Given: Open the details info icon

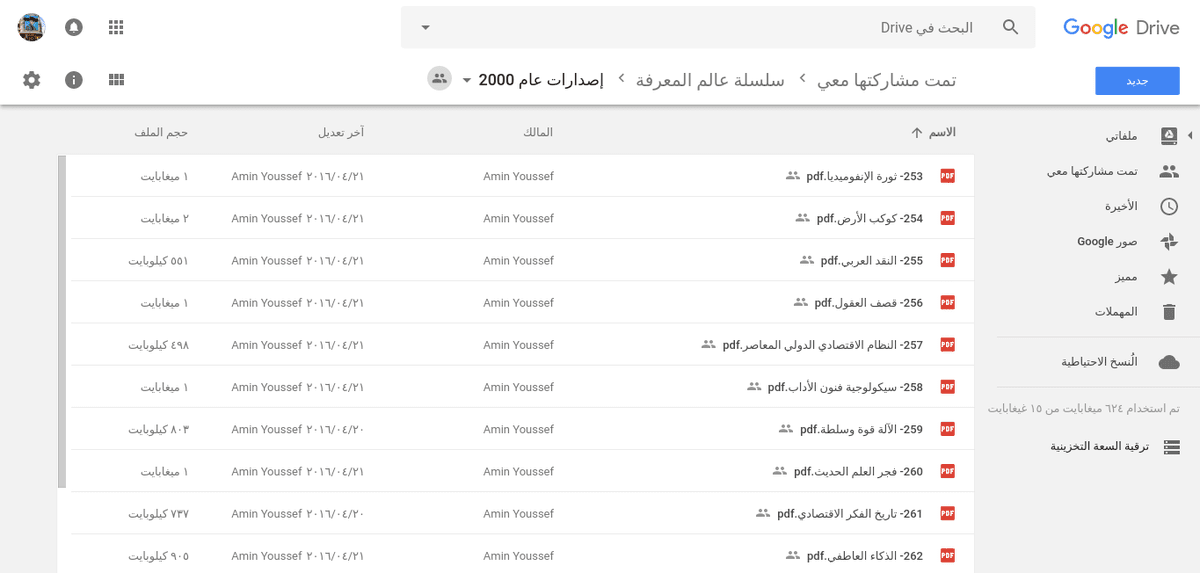Looking at the screenshot, I should tap(74, 80).
